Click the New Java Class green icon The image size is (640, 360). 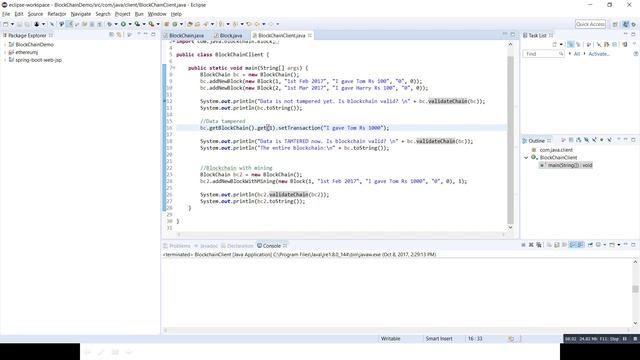(x=175, y=24)
